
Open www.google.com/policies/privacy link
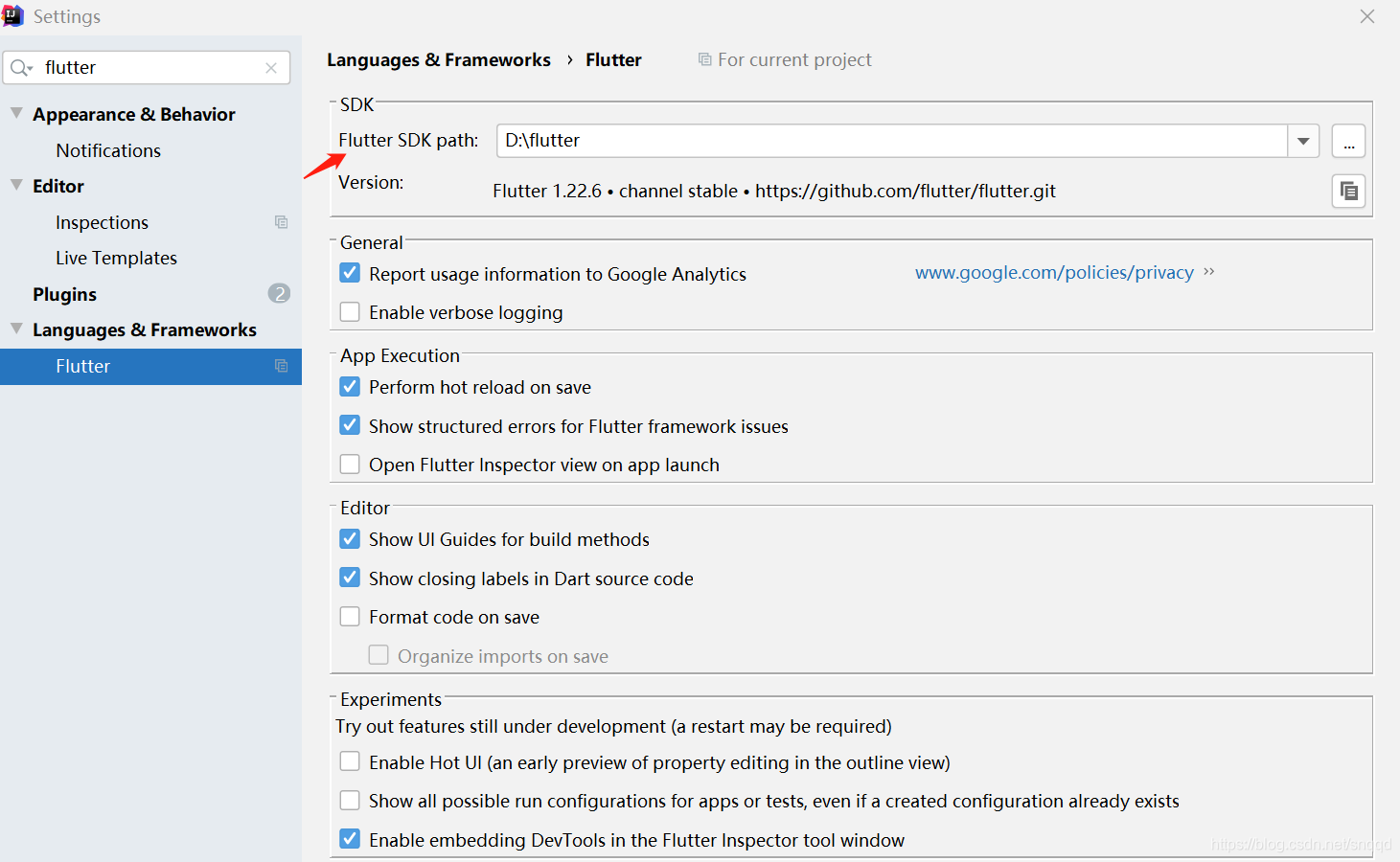1054,272
